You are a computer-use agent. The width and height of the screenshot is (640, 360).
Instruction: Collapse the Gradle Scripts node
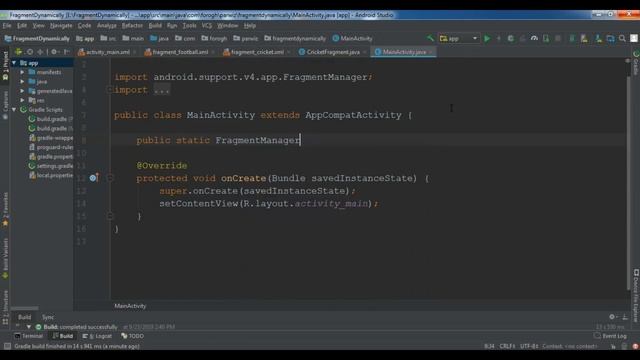point(14,110)
